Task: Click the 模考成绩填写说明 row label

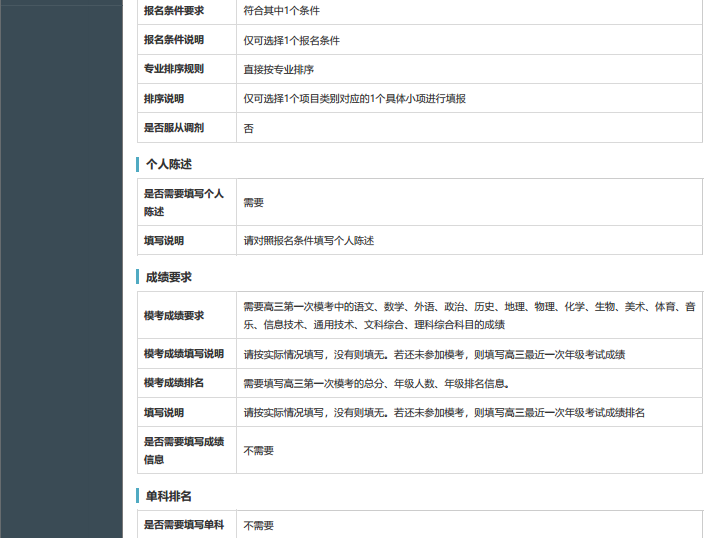Action: pyautogui.click(x=184, y=354)
